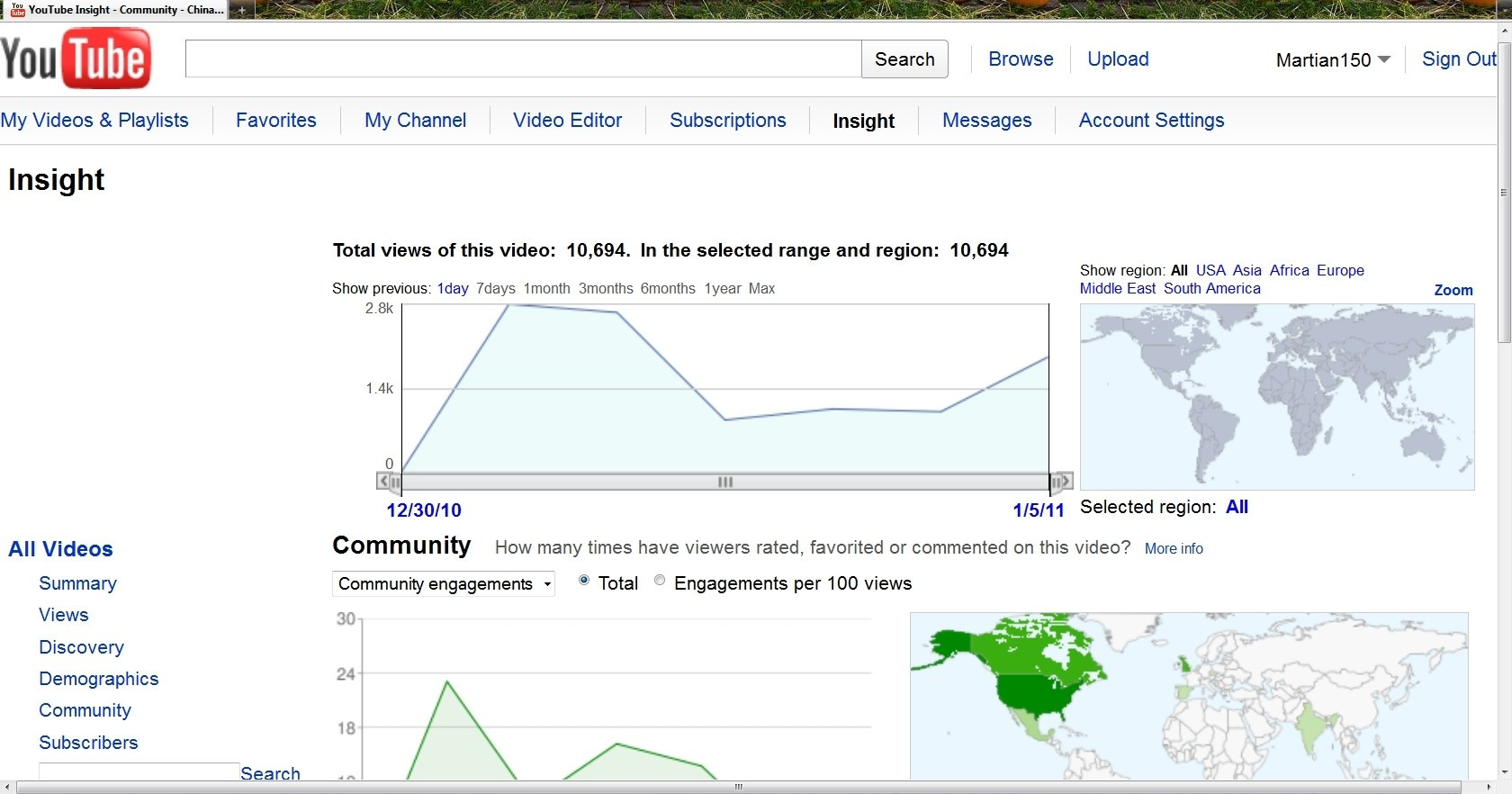Show previous 3months range
This screenshot has width=1512, height=794.
(606, 288)
